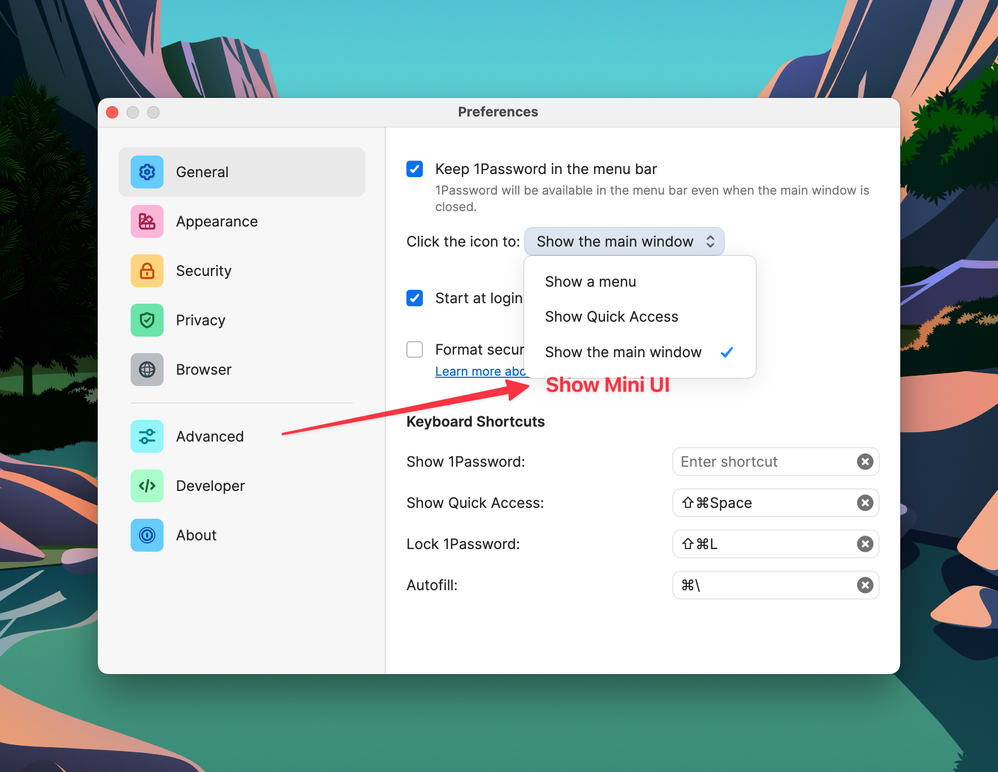This screenshot has height=772, width=998.
Task: Open the About 1Password icon
Action: (147, 535)
